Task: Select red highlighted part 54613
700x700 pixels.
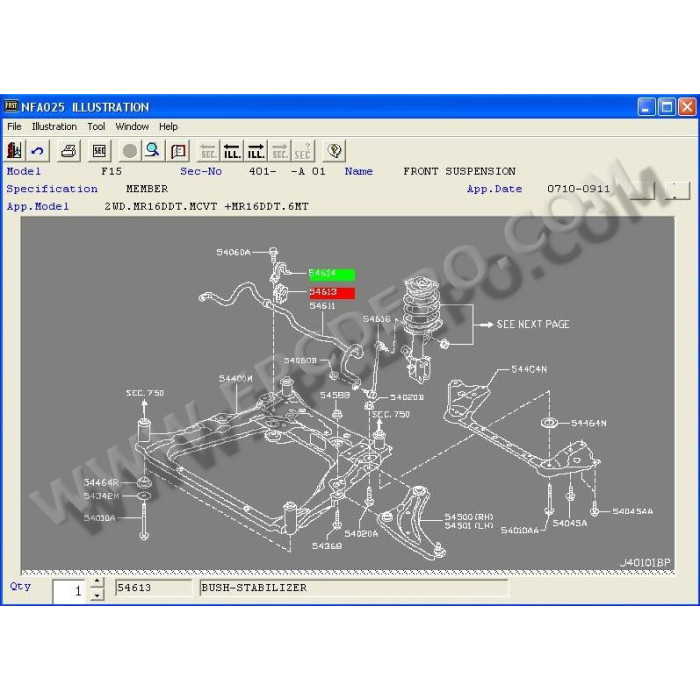Action: (x=332, y=292)
